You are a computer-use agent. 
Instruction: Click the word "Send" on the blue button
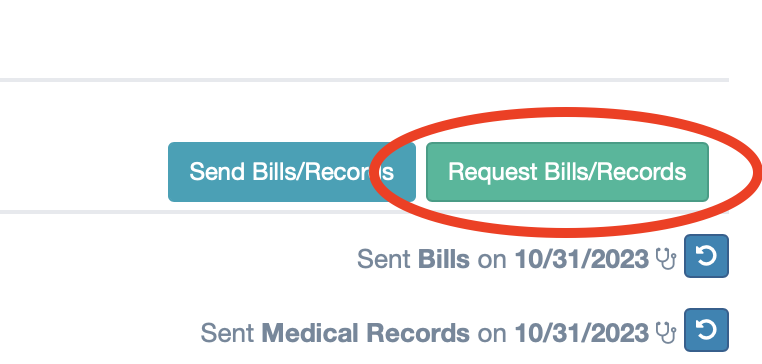217,172
